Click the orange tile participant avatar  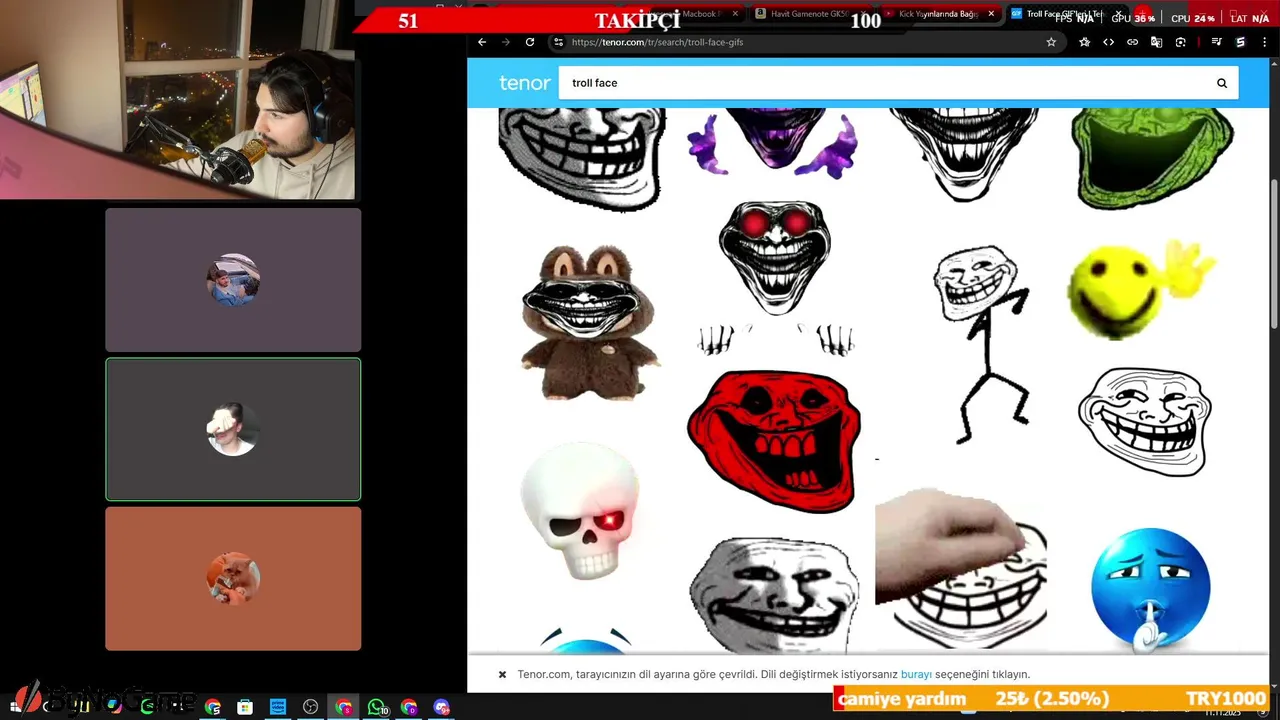[x=233, y=578]
